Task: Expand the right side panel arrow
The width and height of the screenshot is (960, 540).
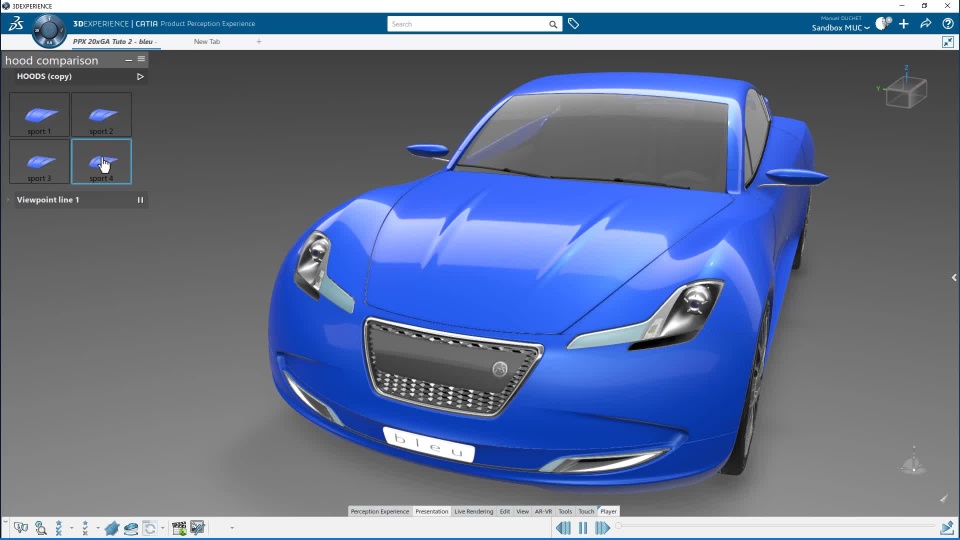Action: [954, 278]
